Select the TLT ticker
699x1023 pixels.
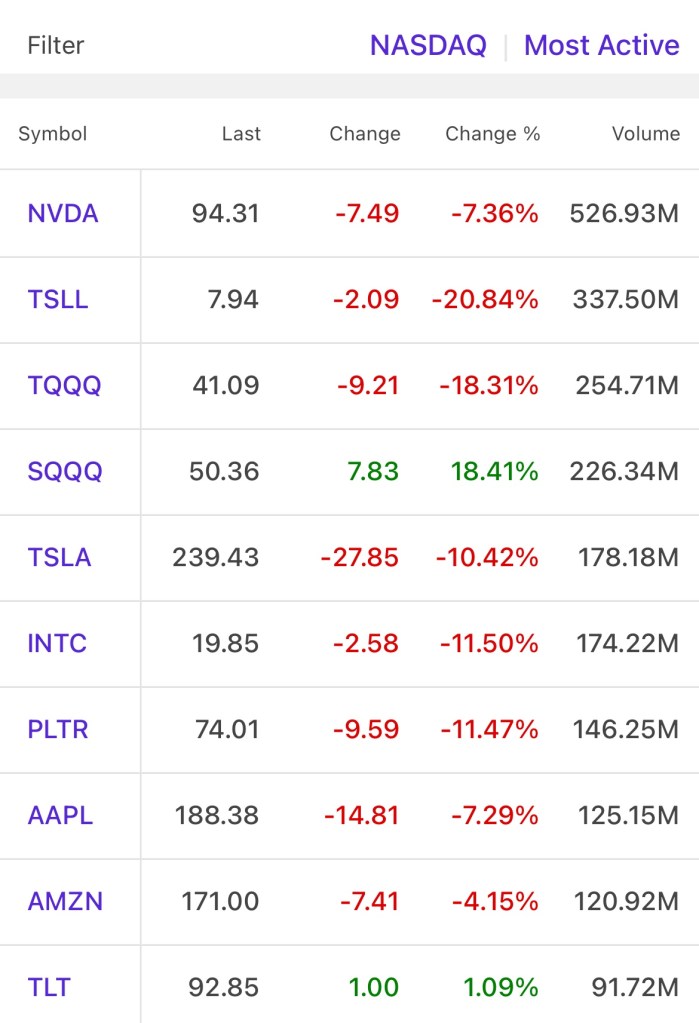tap(49, 987)
